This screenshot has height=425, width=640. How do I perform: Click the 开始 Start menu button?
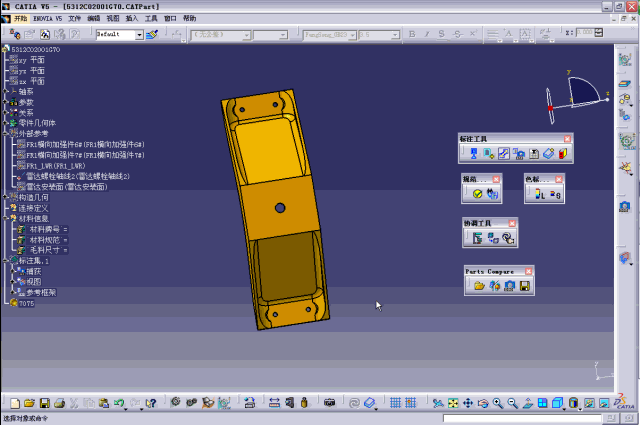(21, 18)
